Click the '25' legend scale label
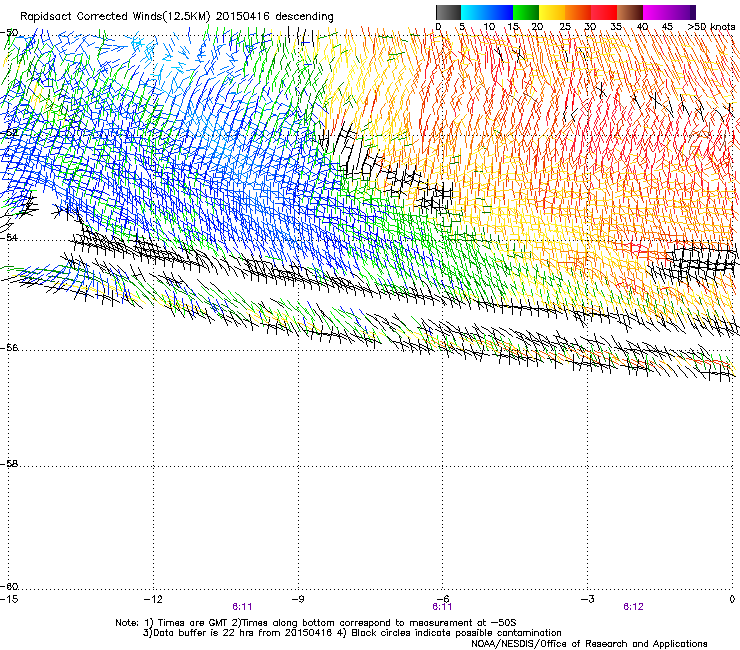 (x=565, y=27)
